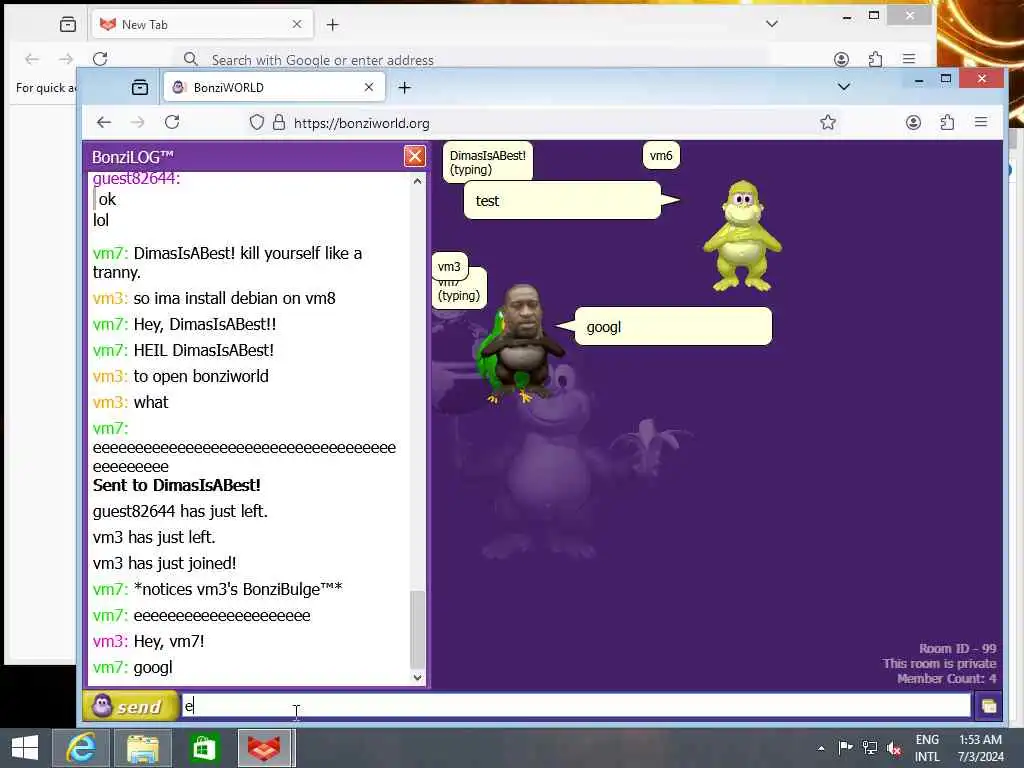Viewport: 1024px width, 768px height.
Task: Click the BonziLOG scrollbar thumb
Action: tap(417, 628)
